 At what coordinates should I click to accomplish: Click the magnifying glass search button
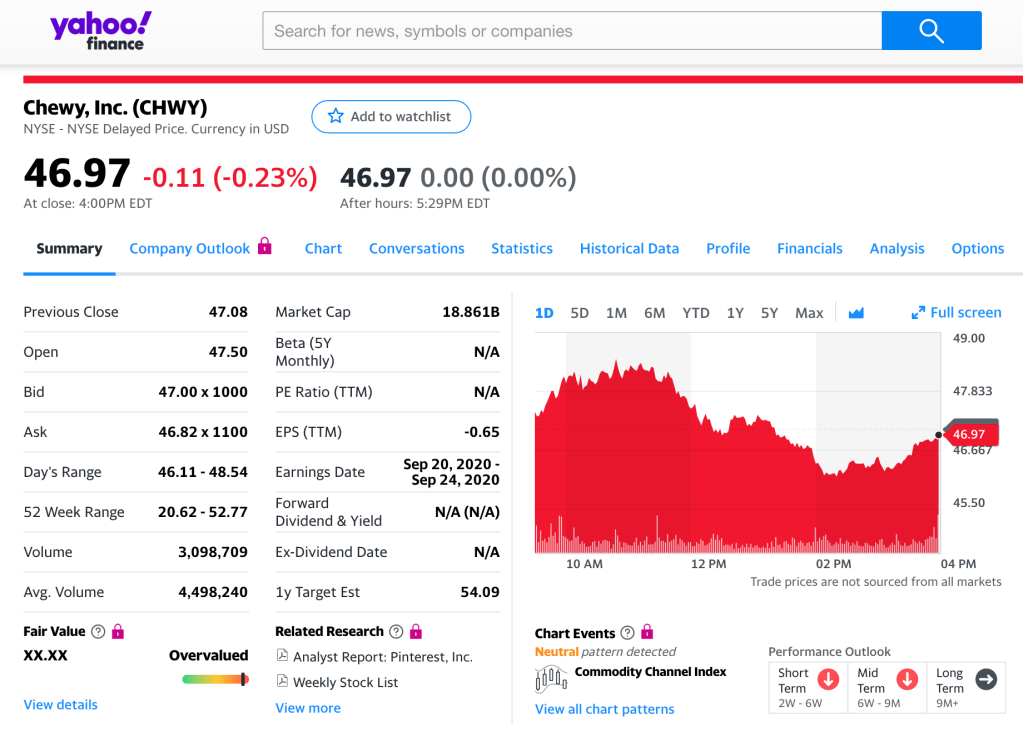(x=931, y=31)
